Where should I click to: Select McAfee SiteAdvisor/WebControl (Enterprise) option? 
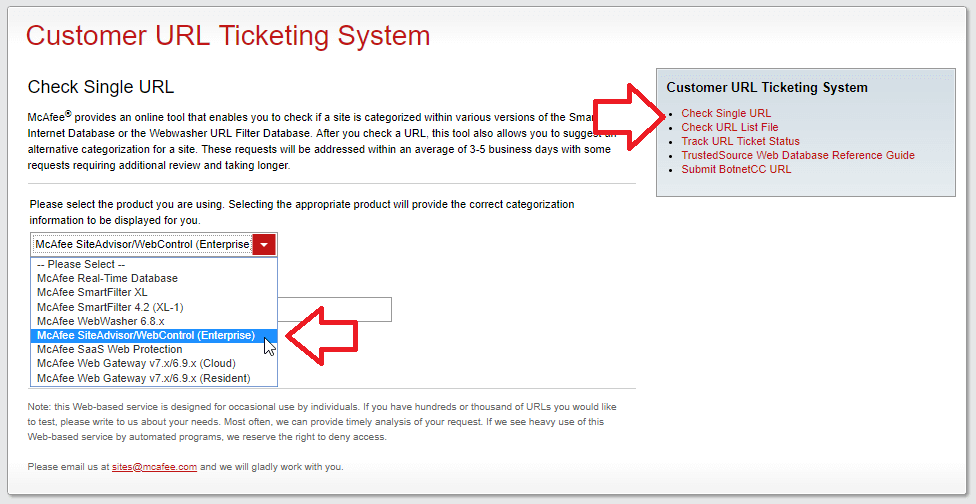(x=154, y=335)
